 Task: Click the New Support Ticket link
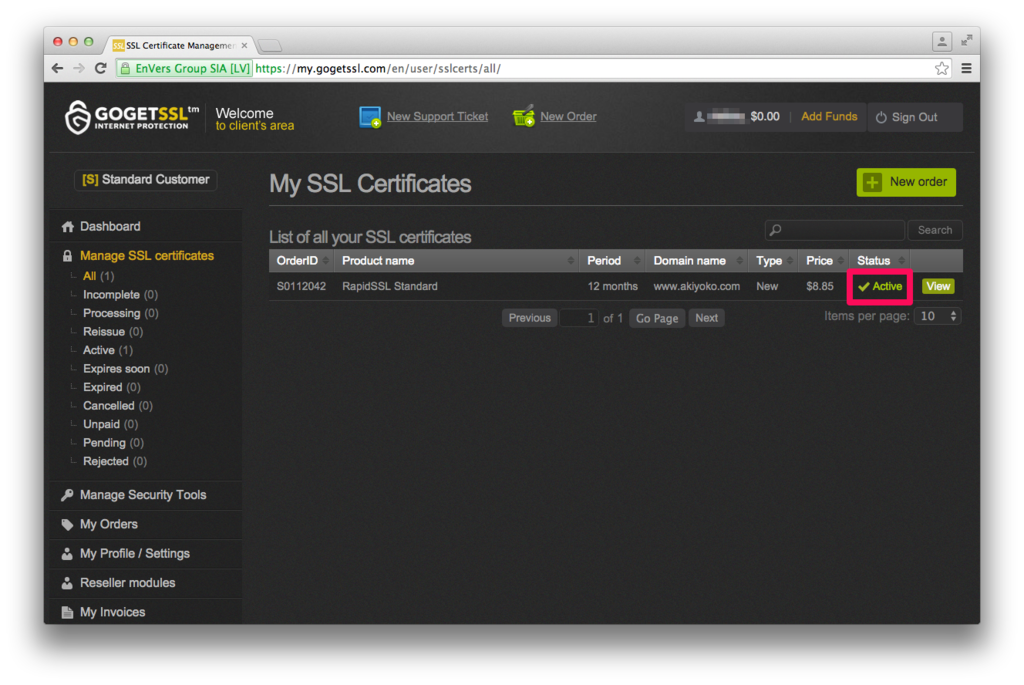437,117
